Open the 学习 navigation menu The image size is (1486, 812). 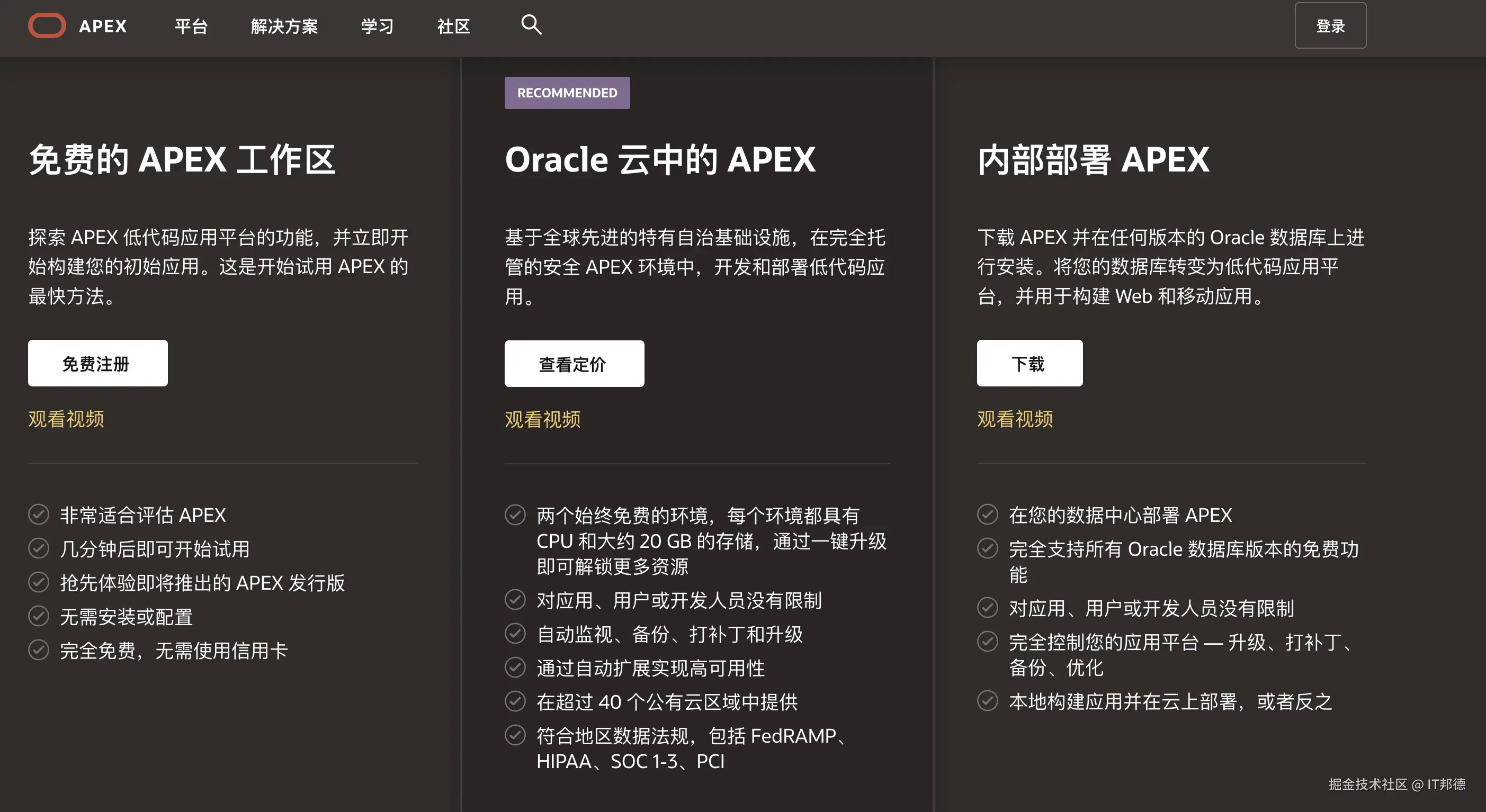pos(377,26)
